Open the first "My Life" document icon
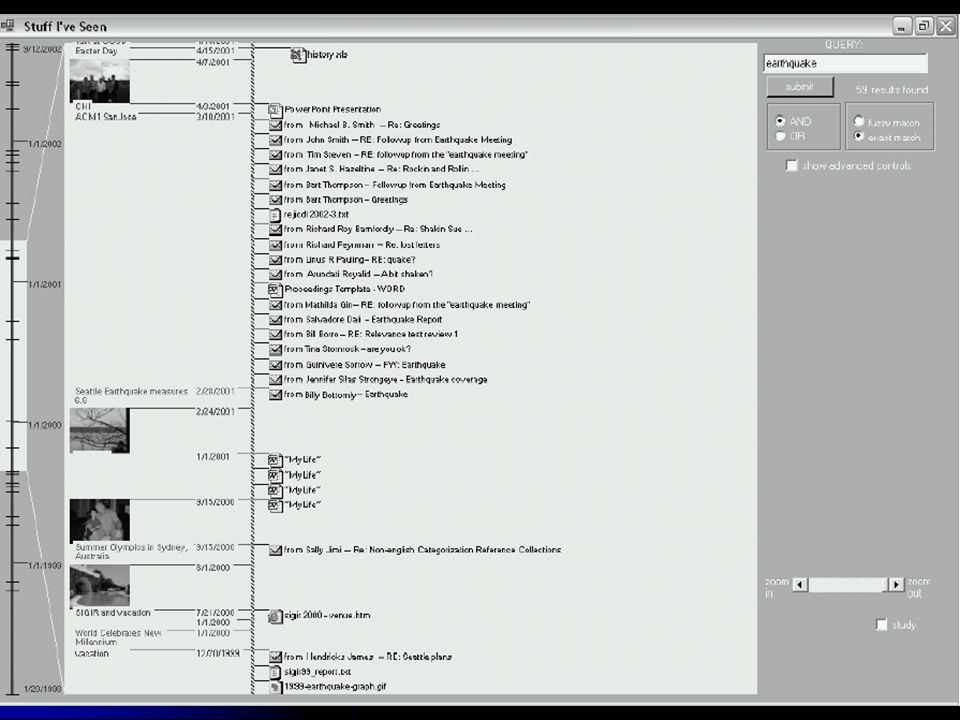This screenshot has width=960, height=720. point(275,460)
